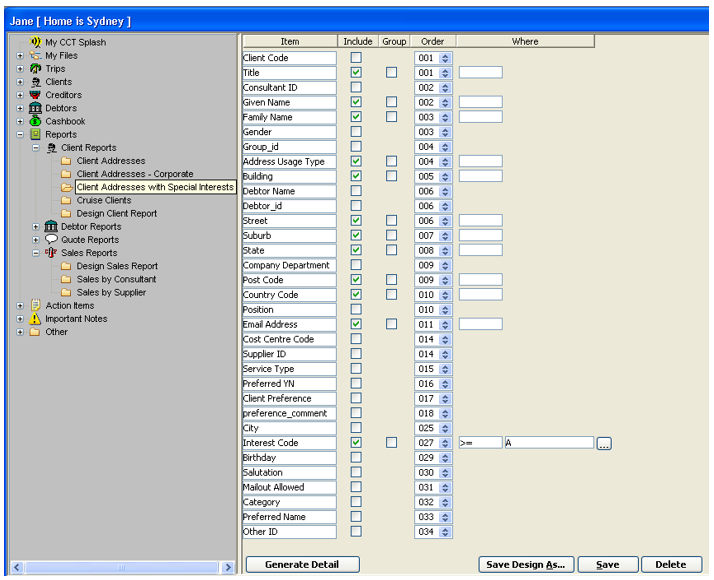Tick Include for the Gender row
The image size is (714, 580).
click(x=356, y=132)
